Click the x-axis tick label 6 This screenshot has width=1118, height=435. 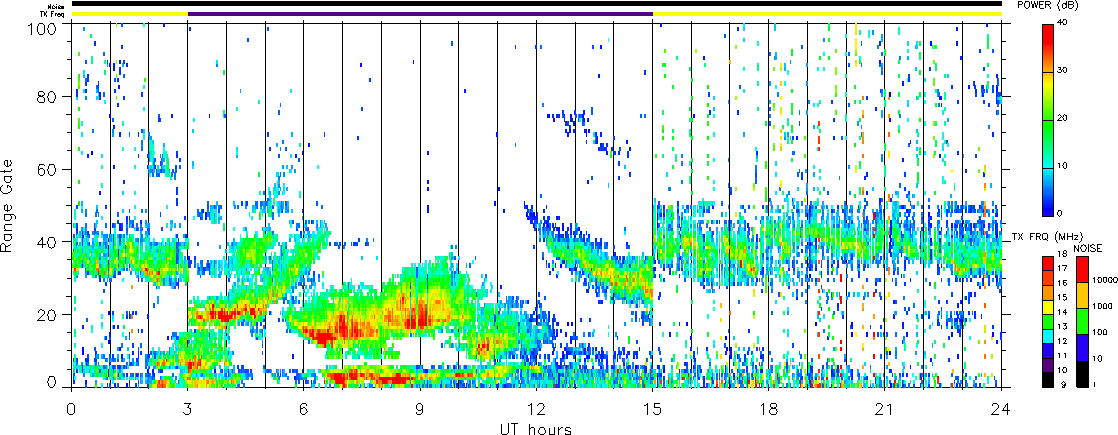click(x=303, y=409)
